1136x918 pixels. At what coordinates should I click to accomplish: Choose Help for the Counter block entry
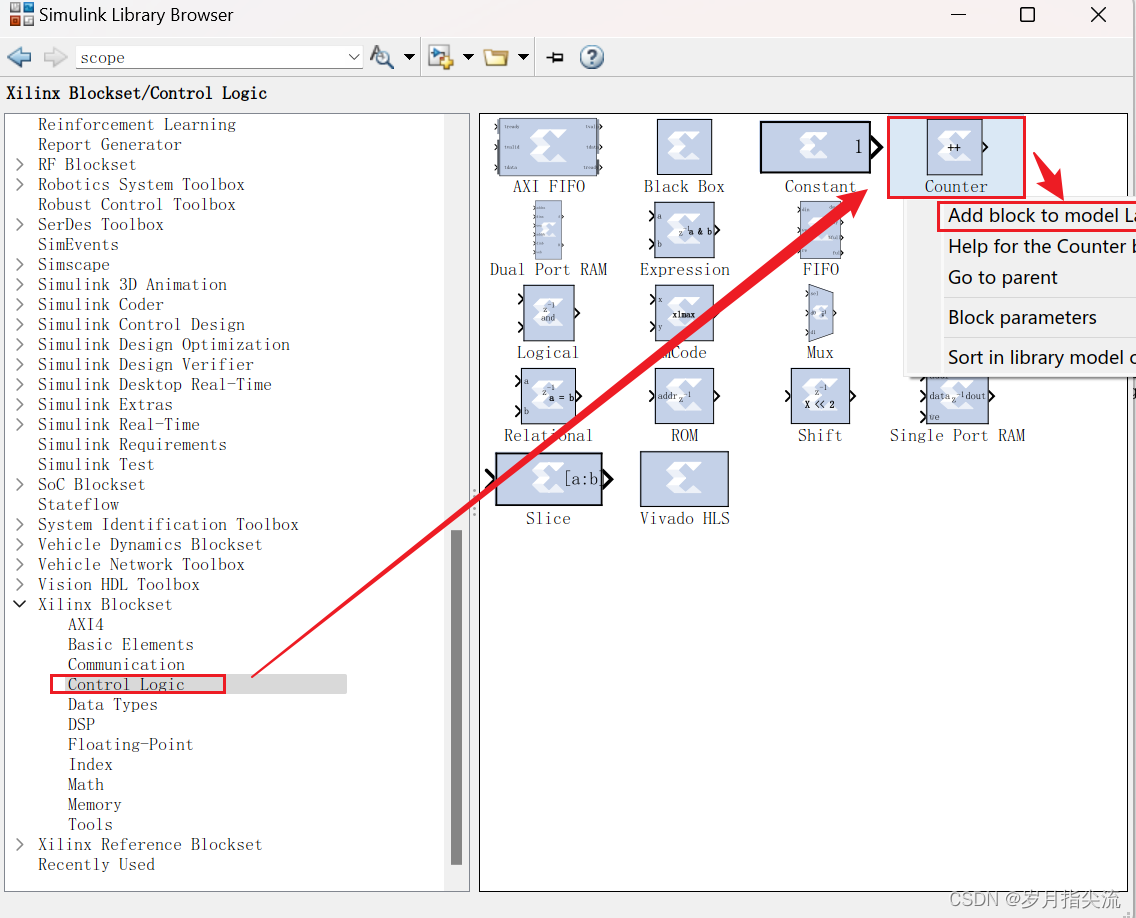[1040, 246]
